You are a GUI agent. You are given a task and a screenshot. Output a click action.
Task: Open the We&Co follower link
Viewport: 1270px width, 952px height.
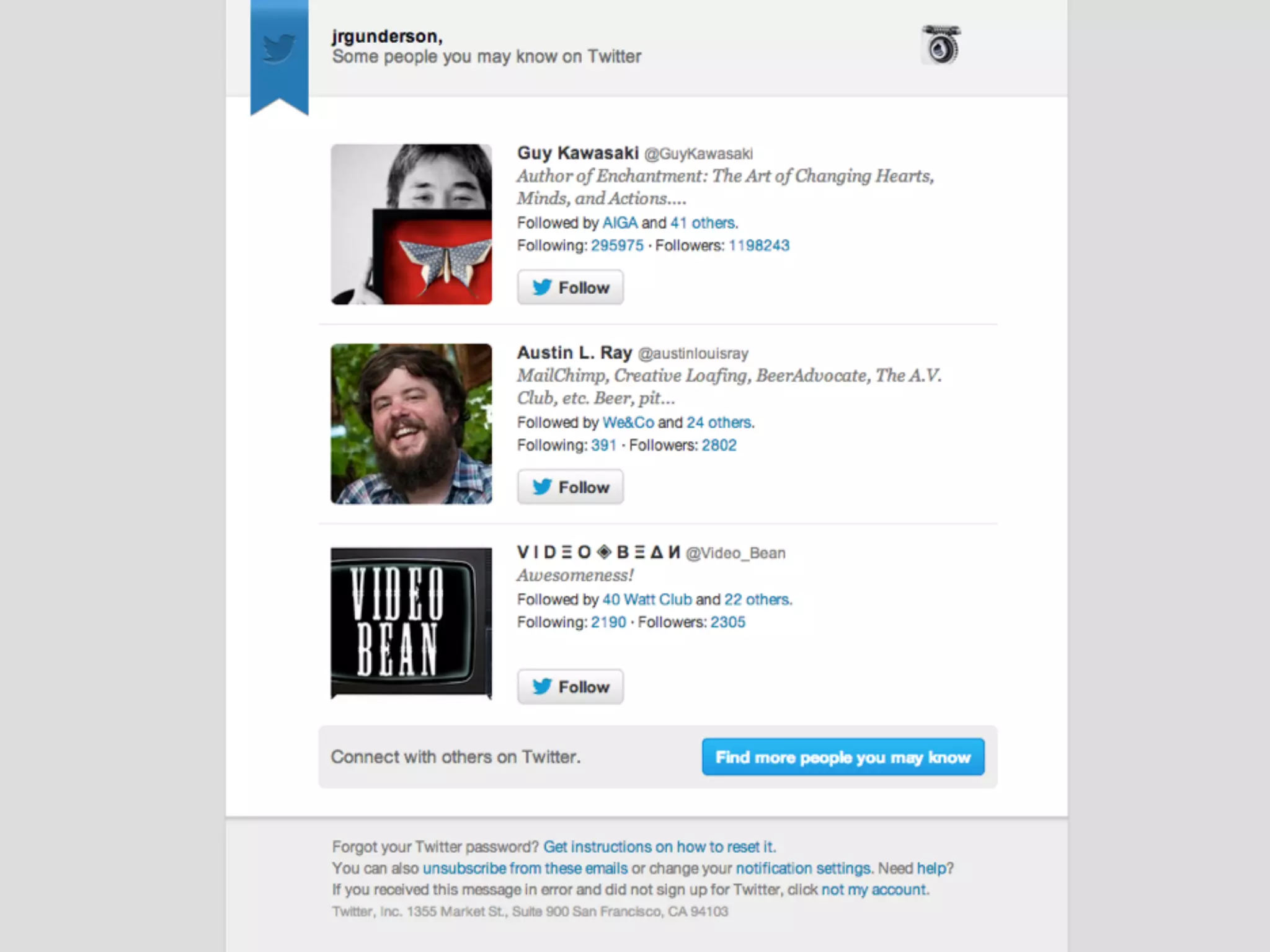tap(628, 423)
